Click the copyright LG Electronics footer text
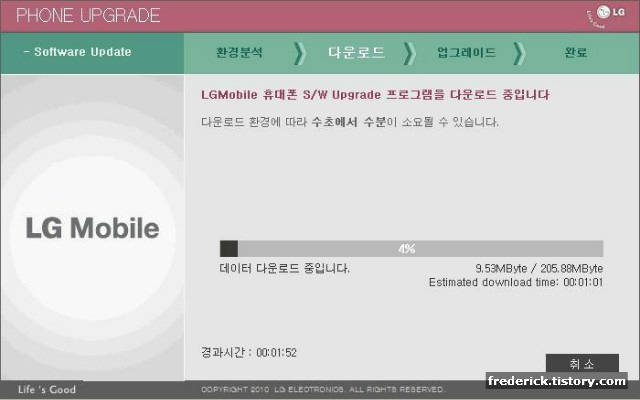Viewport: 640px width, 400px height. [x=322, y=389]
